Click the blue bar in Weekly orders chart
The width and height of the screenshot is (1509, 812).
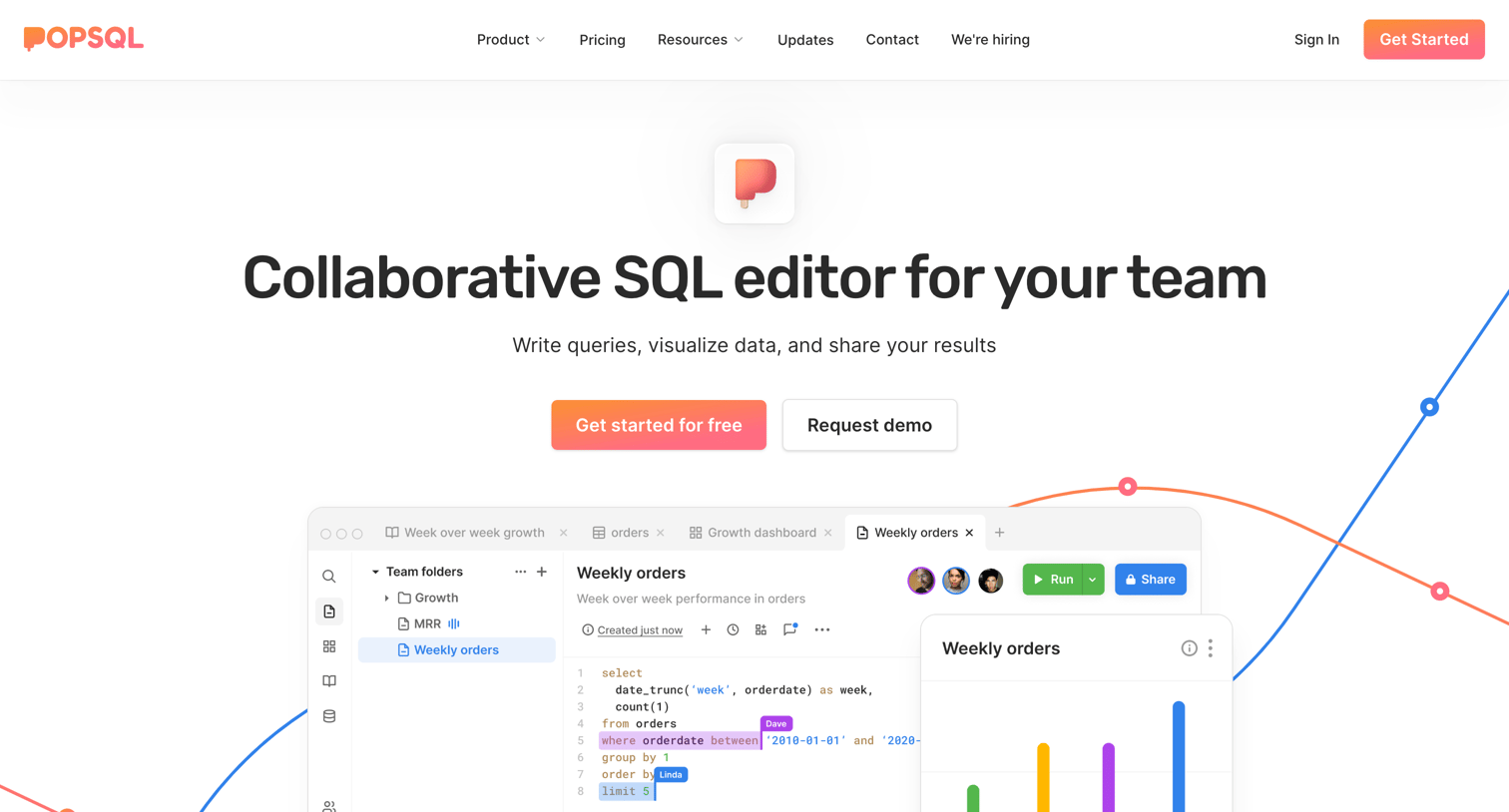[1179, 756]
